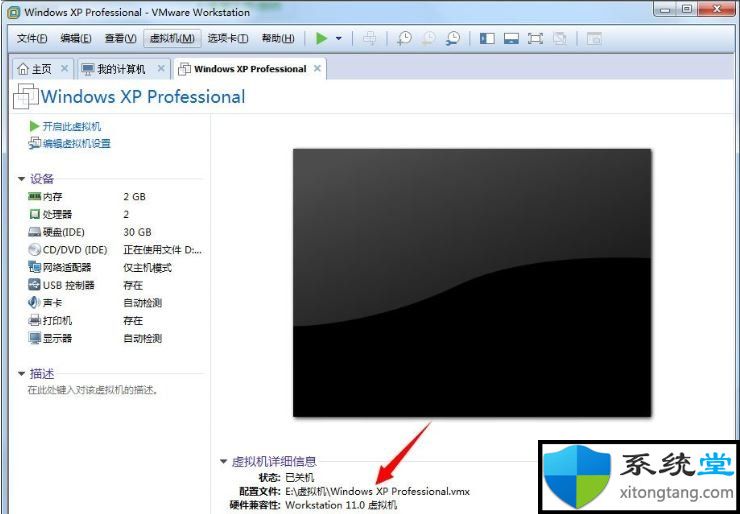The image size is (740, 514).
Task: Click the sound card speaker icon
Action: coord(34,303)
